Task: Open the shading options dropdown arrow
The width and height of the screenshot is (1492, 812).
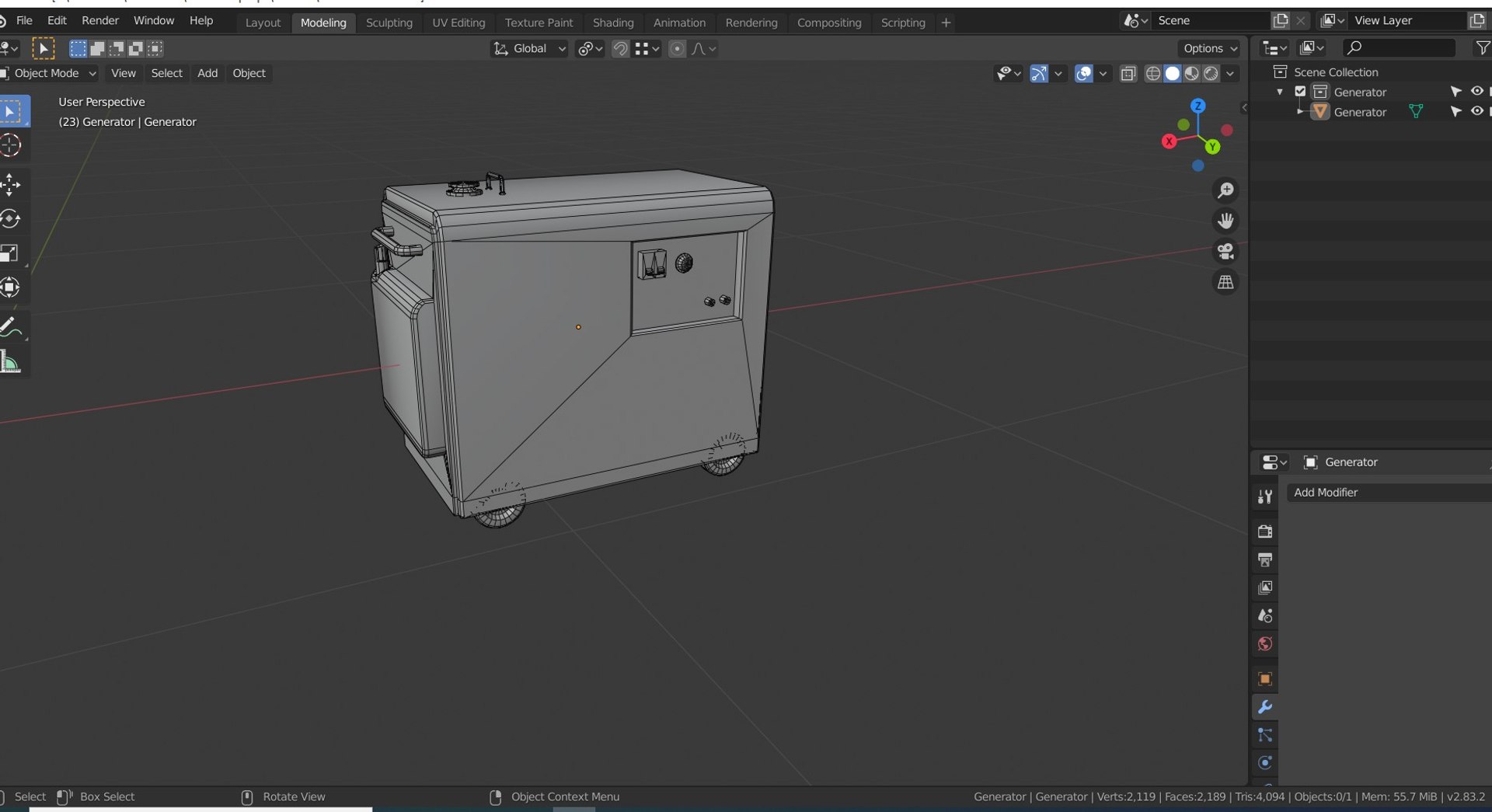Action: [x=1230, y=73]
